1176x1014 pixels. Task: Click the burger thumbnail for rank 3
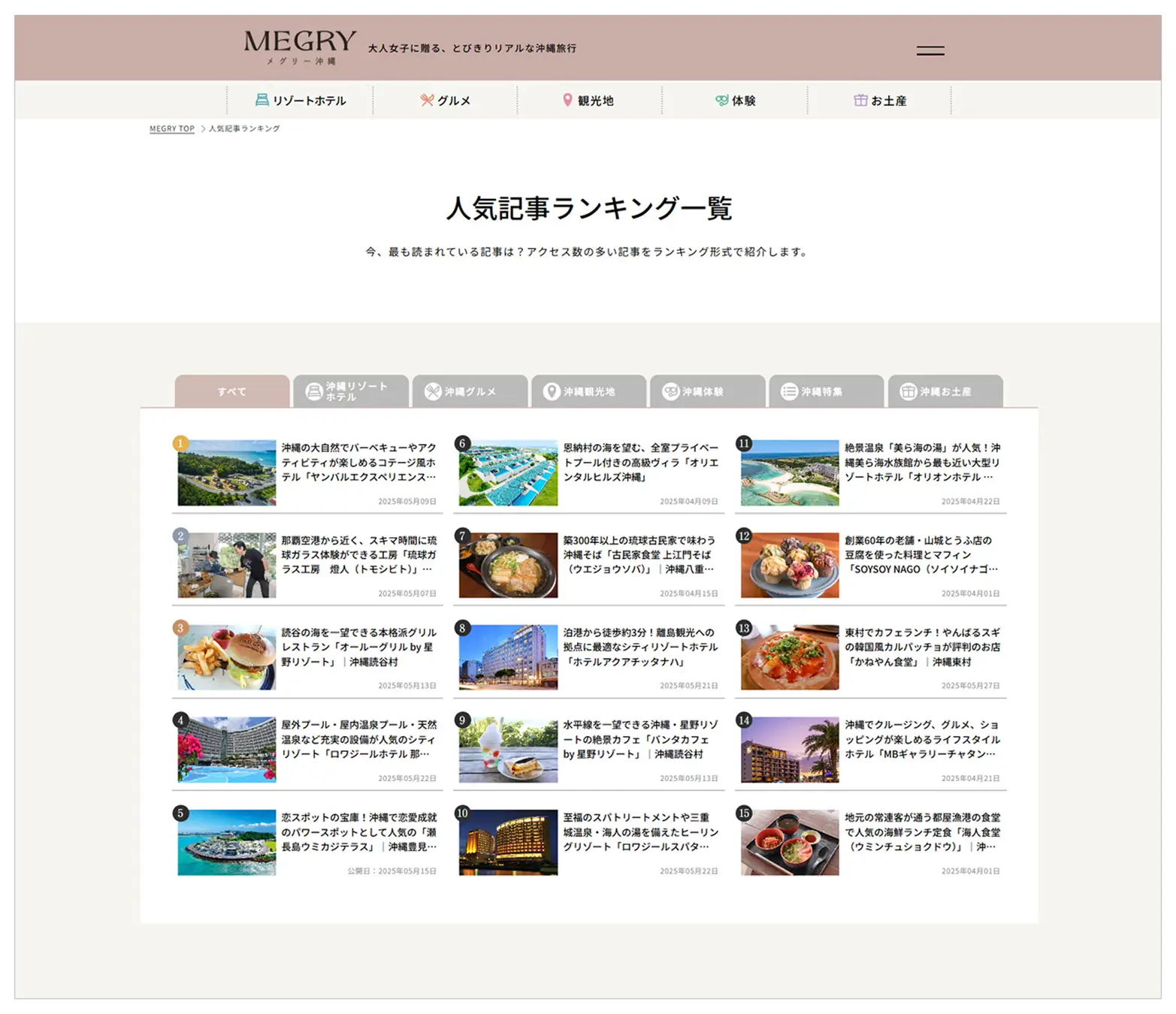click(227, 657)
